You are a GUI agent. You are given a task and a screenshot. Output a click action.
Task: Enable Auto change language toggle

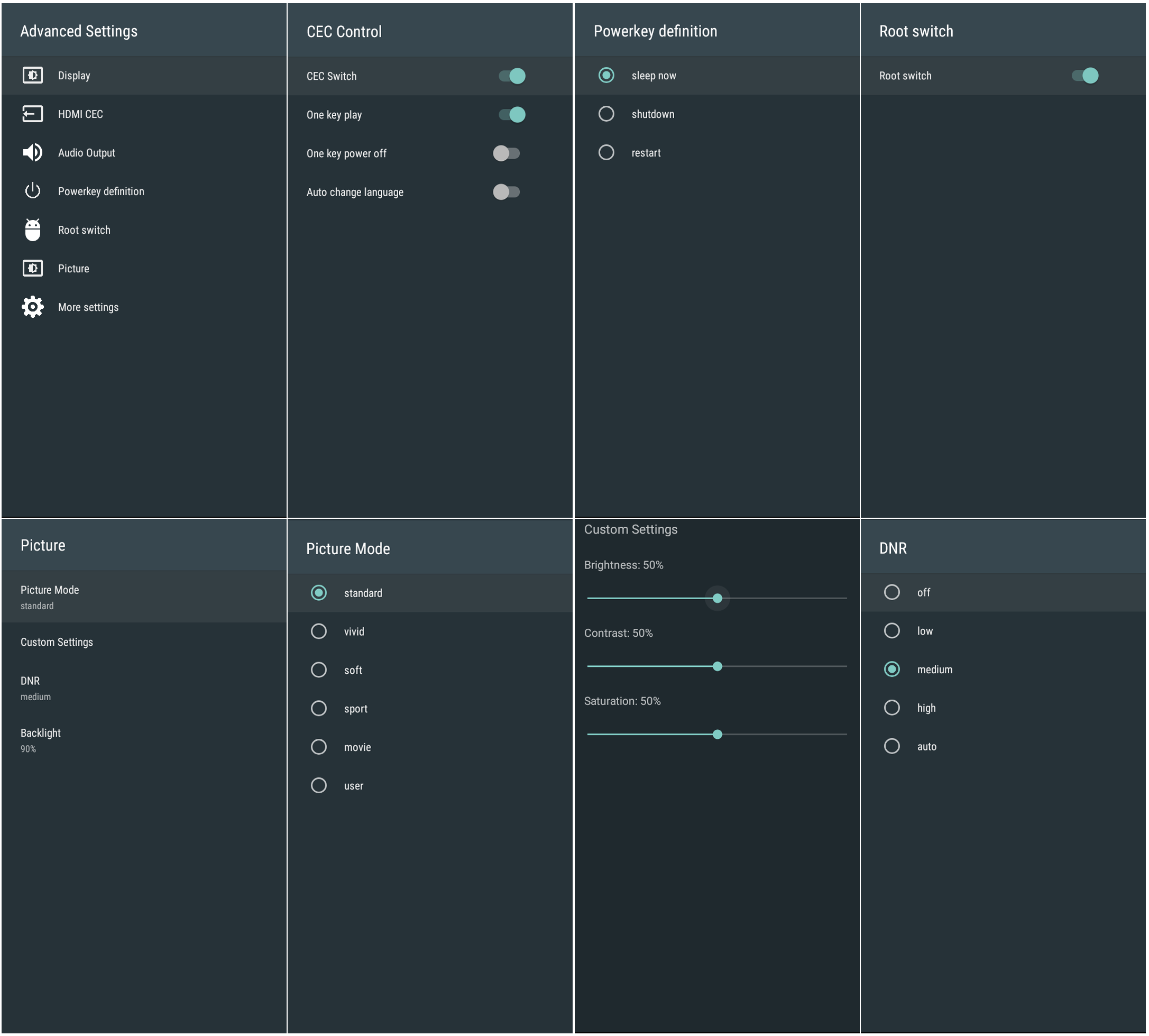(506, 192)
